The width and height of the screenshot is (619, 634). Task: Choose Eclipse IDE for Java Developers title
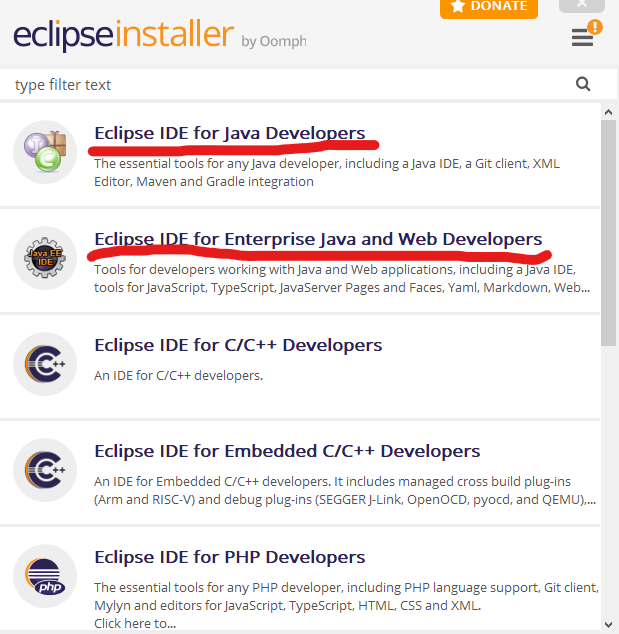pos(230,133)
